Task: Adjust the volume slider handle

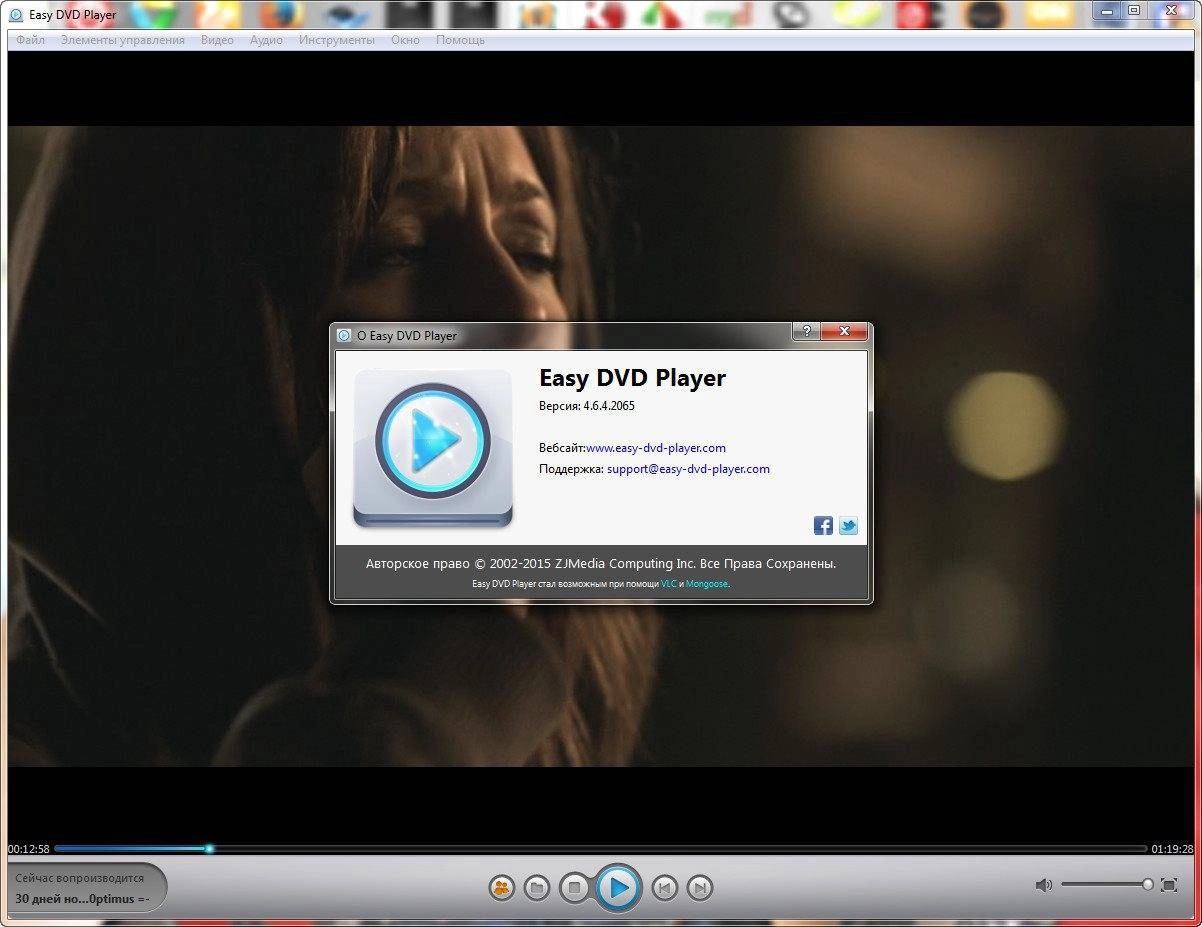Action: point(1148,884)
